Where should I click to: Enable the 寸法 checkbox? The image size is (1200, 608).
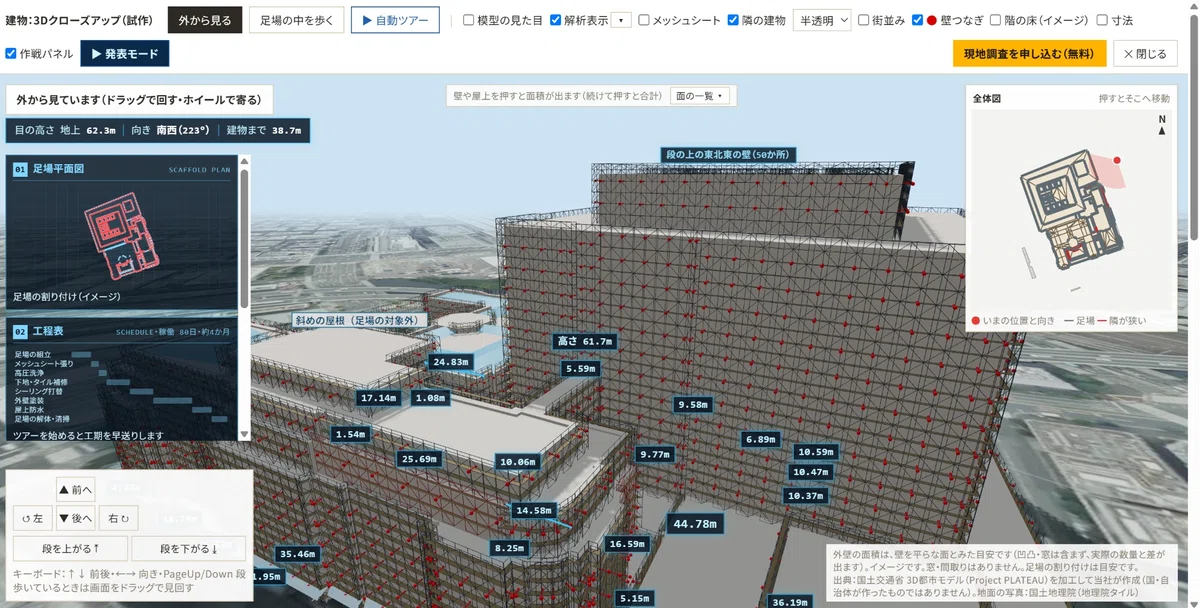1102,20
